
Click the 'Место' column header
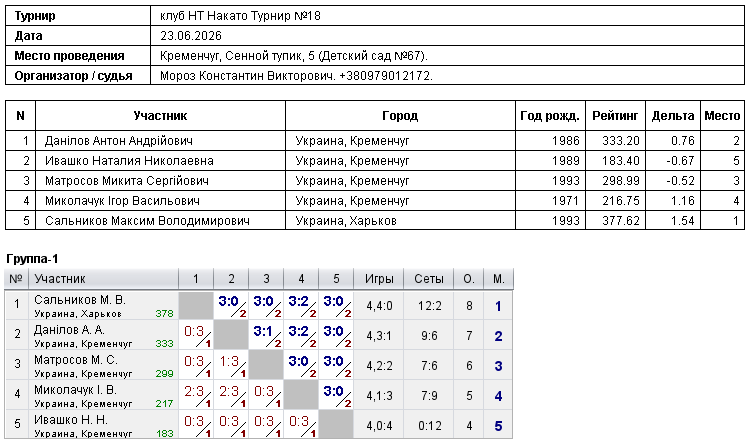(x=722, y=116)
